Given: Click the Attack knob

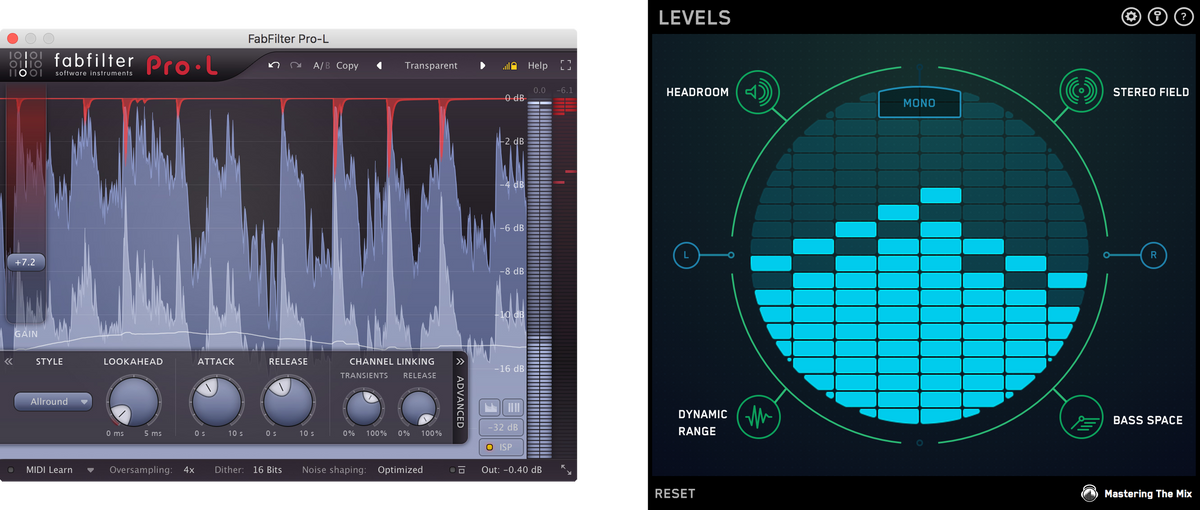Looking at the screenshot, I should tap(215, 401).
